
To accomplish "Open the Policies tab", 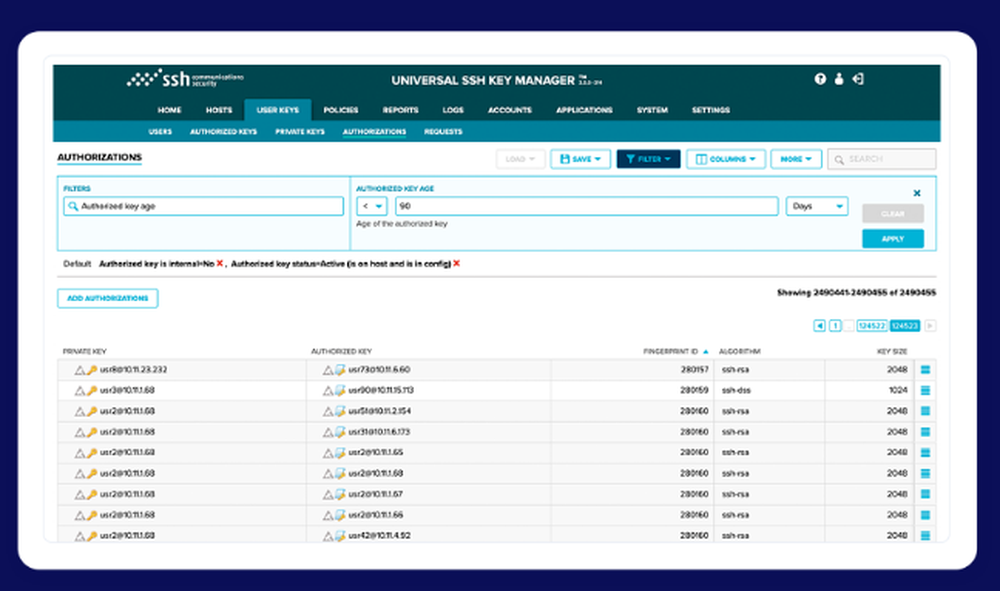I will (341, 110).
